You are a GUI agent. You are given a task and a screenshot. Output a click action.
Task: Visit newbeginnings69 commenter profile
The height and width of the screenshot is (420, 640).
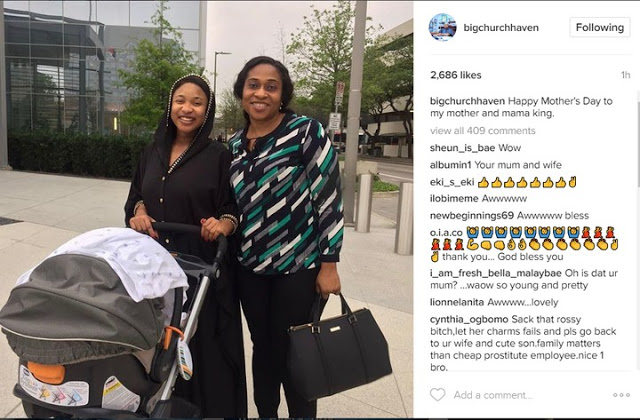(472, 216)
